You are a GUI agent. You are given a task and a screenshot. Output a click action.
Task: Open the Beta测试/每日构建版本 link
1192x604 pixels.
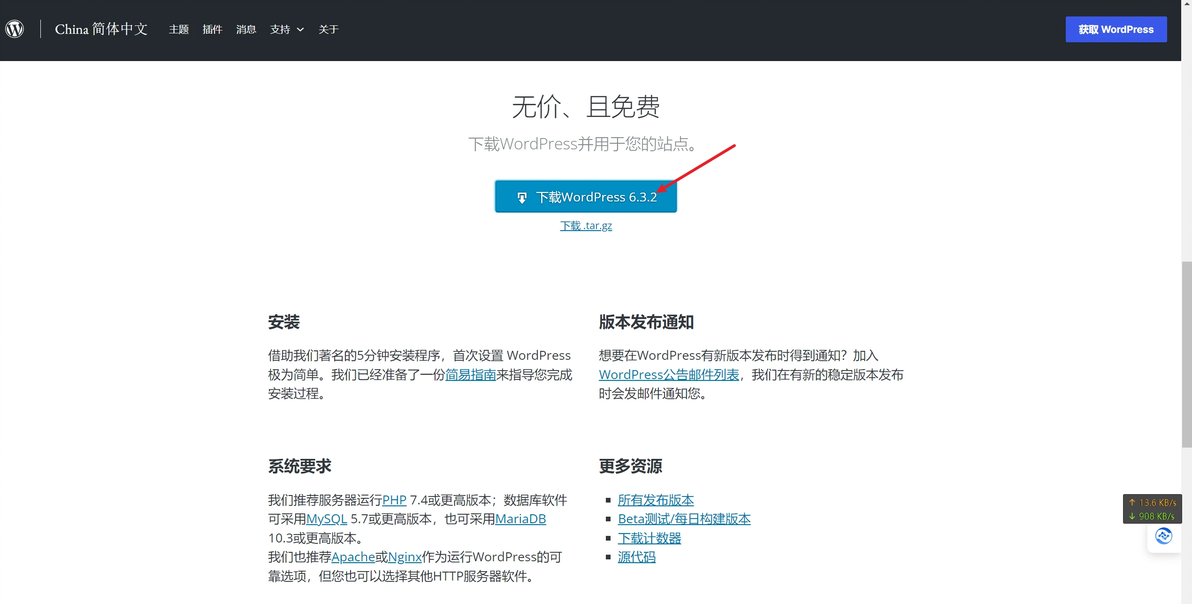[x=684, y=519]
